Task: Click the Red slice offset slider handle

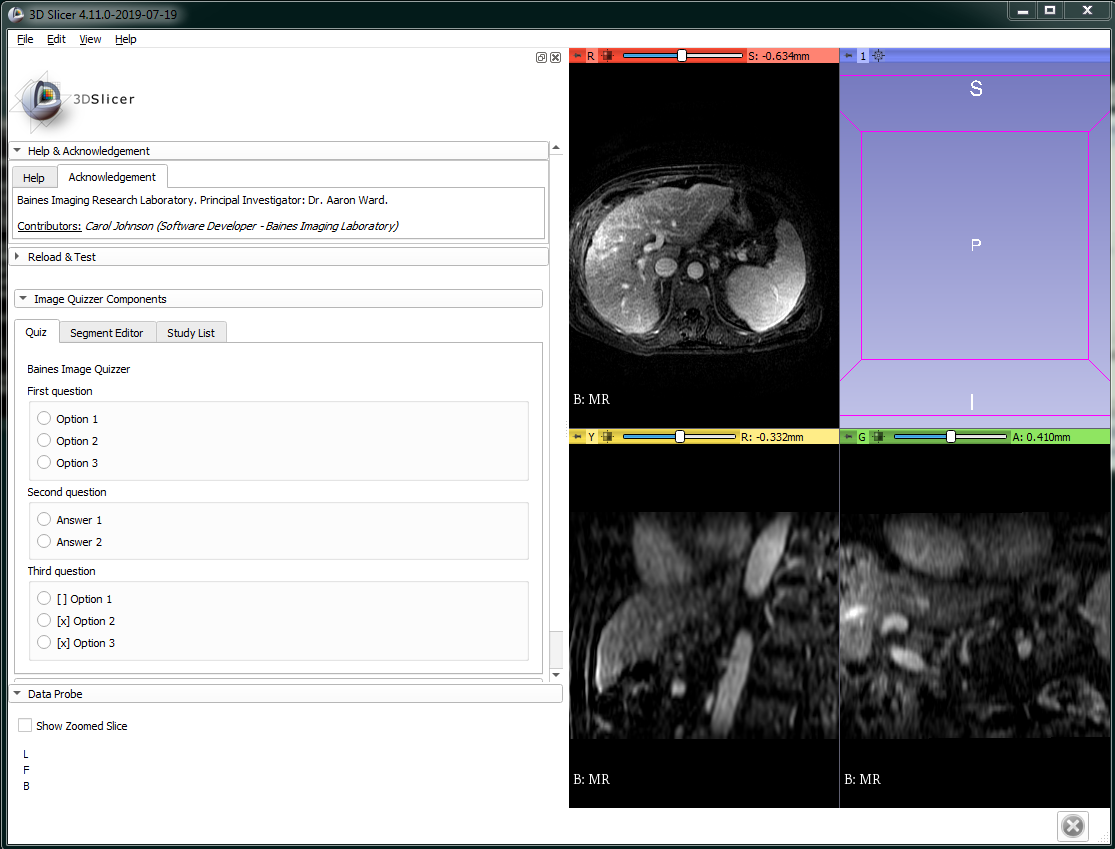Action: click(682, 56)
